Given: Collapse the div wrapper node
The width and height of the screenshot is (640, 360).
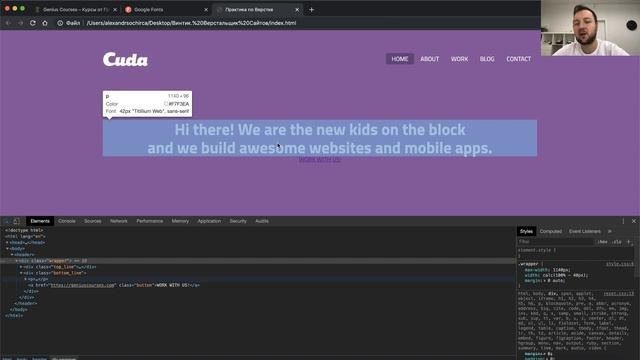Looking at the screenshot, I should point(17,261).
